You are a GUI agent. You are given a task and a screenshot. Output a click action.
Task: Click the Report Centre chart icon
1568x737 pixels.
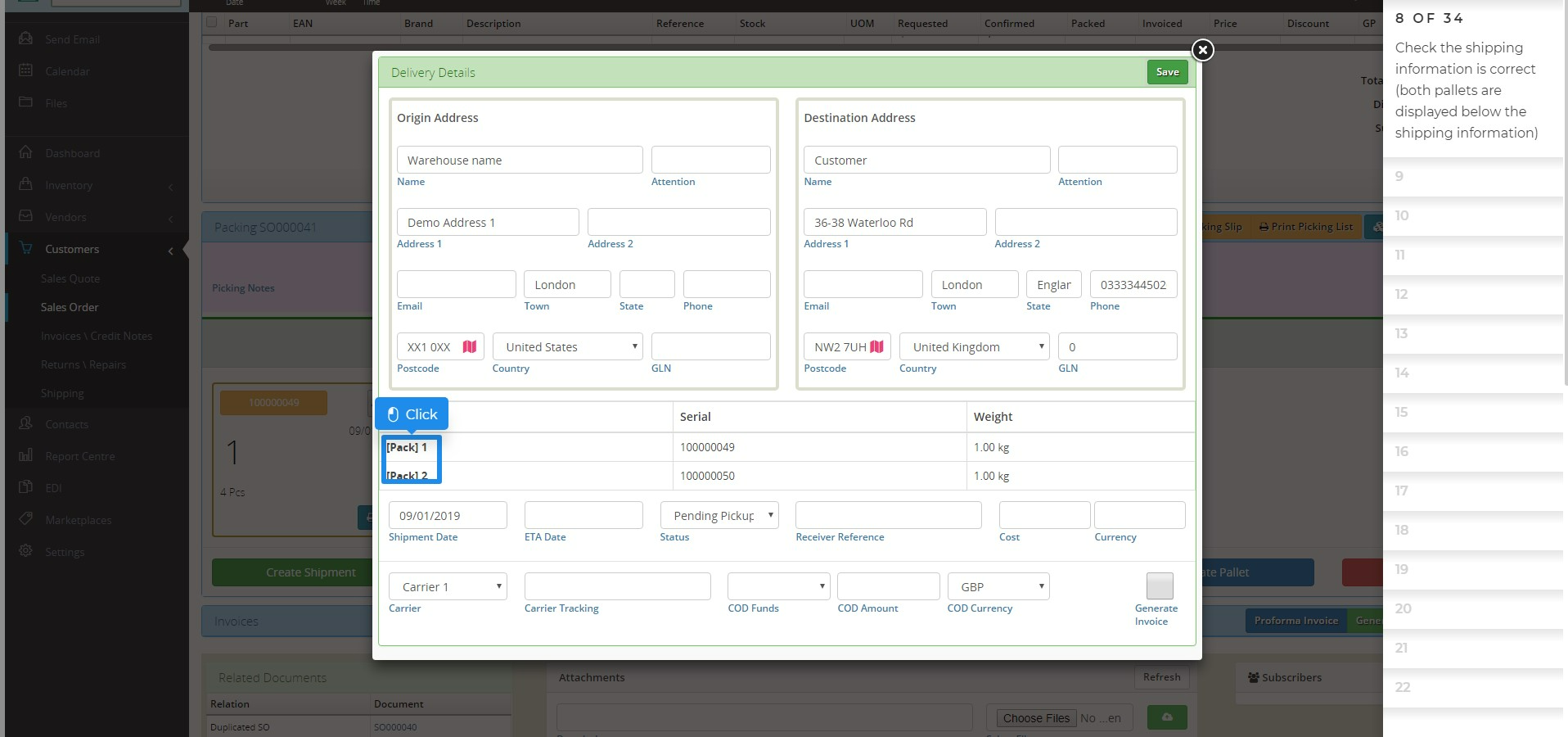26,455
